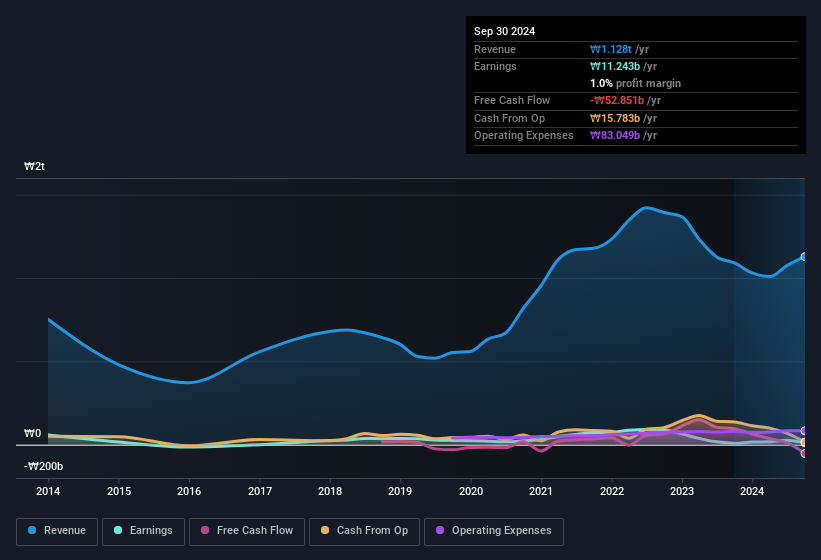Click the ₩11.243b earnings value in tooltip

[x=615, y=66]
